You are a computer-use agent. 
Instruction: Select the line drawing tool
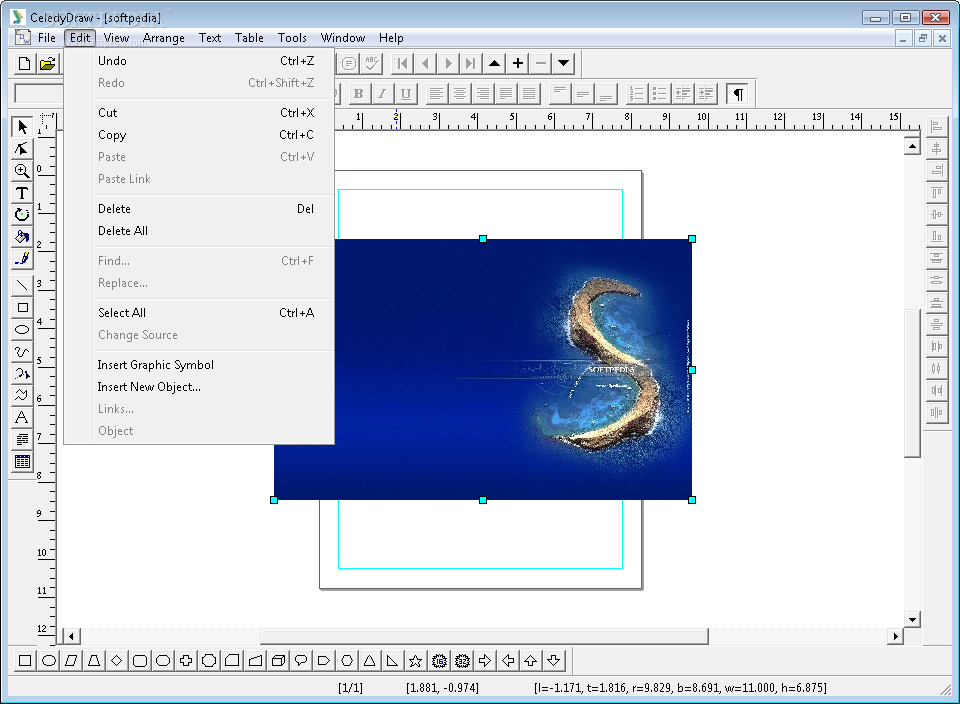(x=22, y=285)
